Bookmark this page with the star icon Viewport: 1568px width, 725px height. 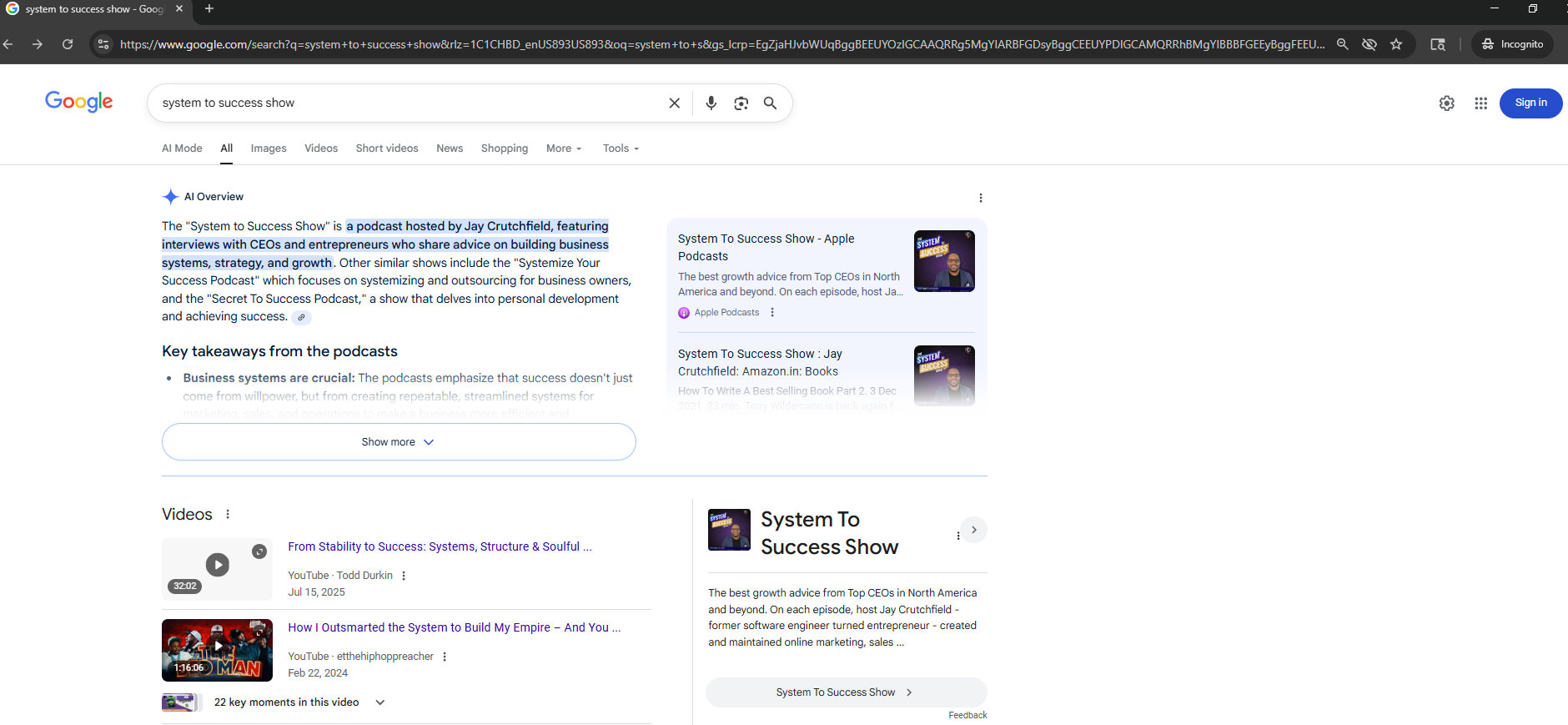click(1396, 44)
